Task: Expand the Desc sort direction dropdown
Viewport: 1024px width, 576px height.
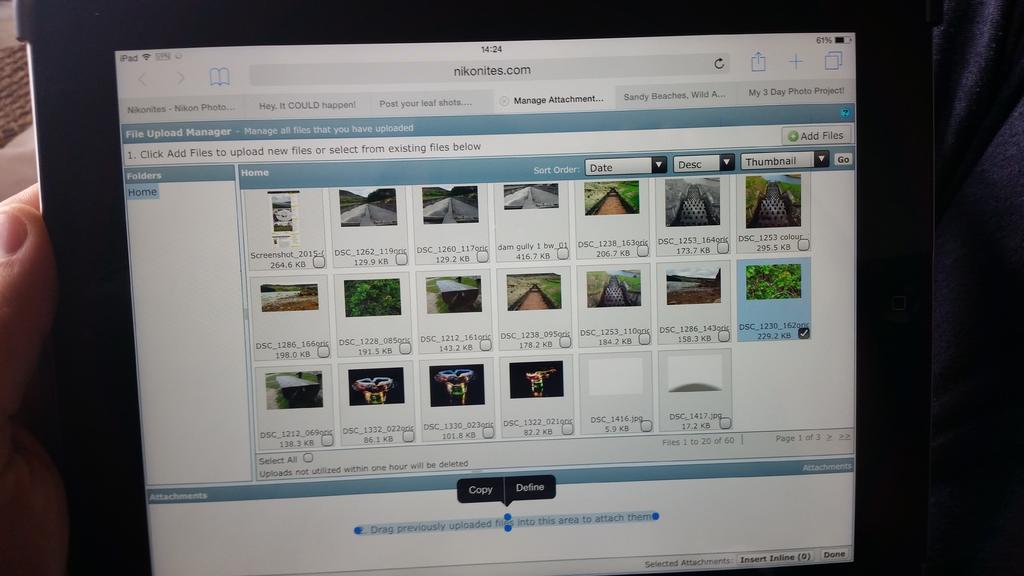Action: [x=703, y=163]
